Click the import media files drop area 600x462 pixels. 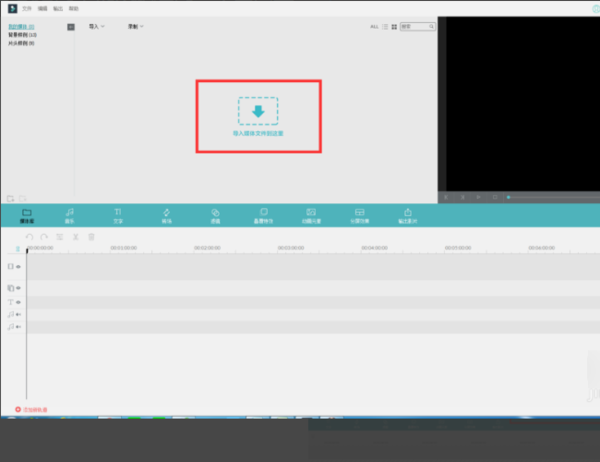pos(258,116)
